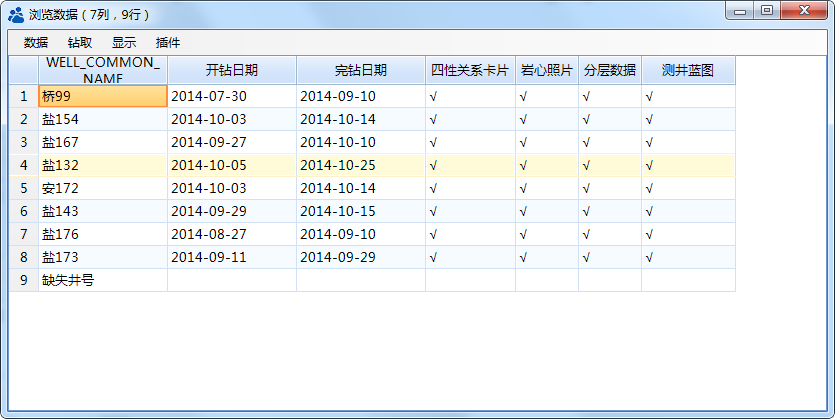835x419 pixels.
Task: Click the date cell 2014-10-05
Action: (x=232, y=165)
